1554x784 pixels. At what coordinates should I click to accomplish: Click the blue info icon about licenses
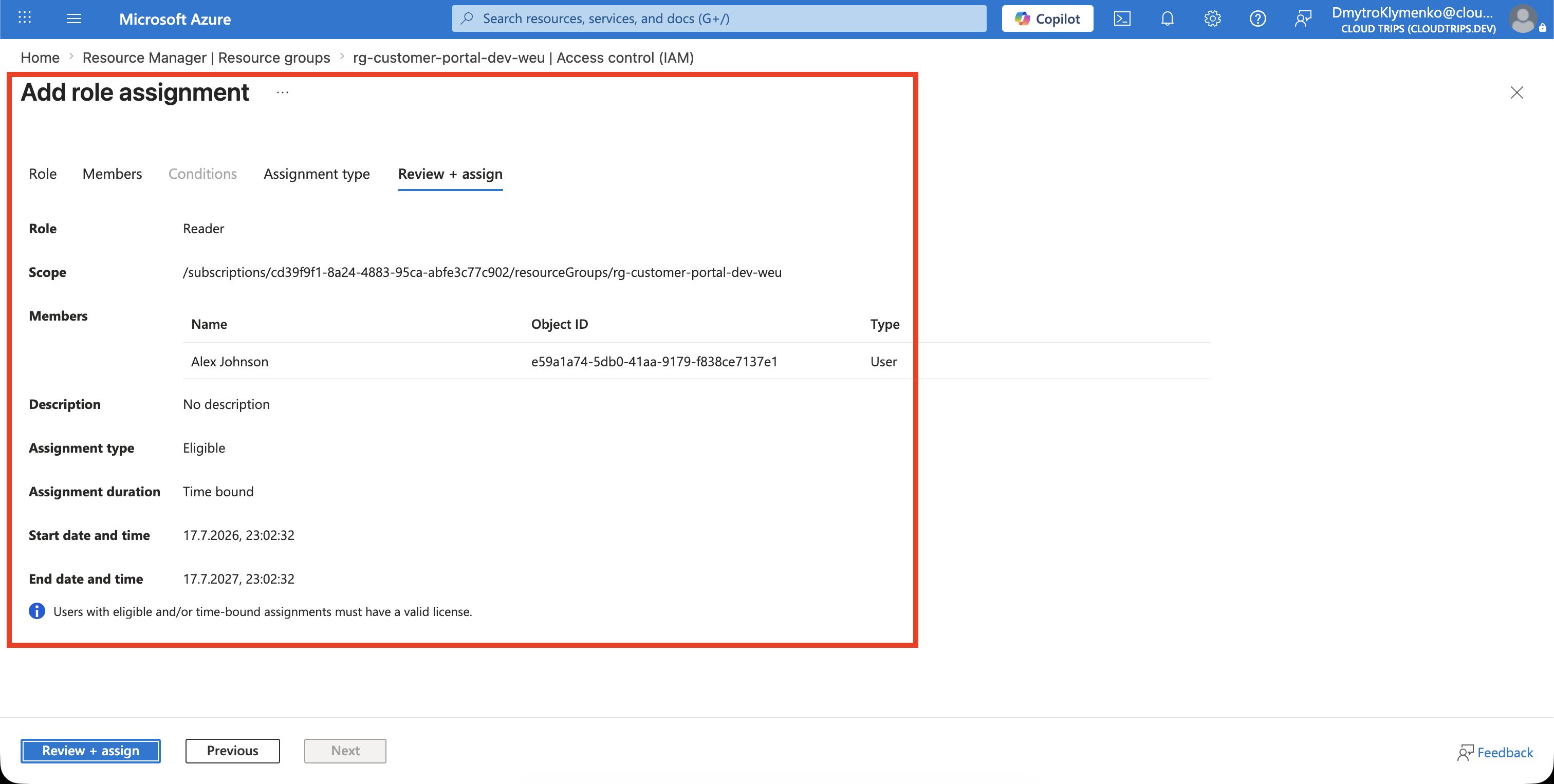pos(37,611)
